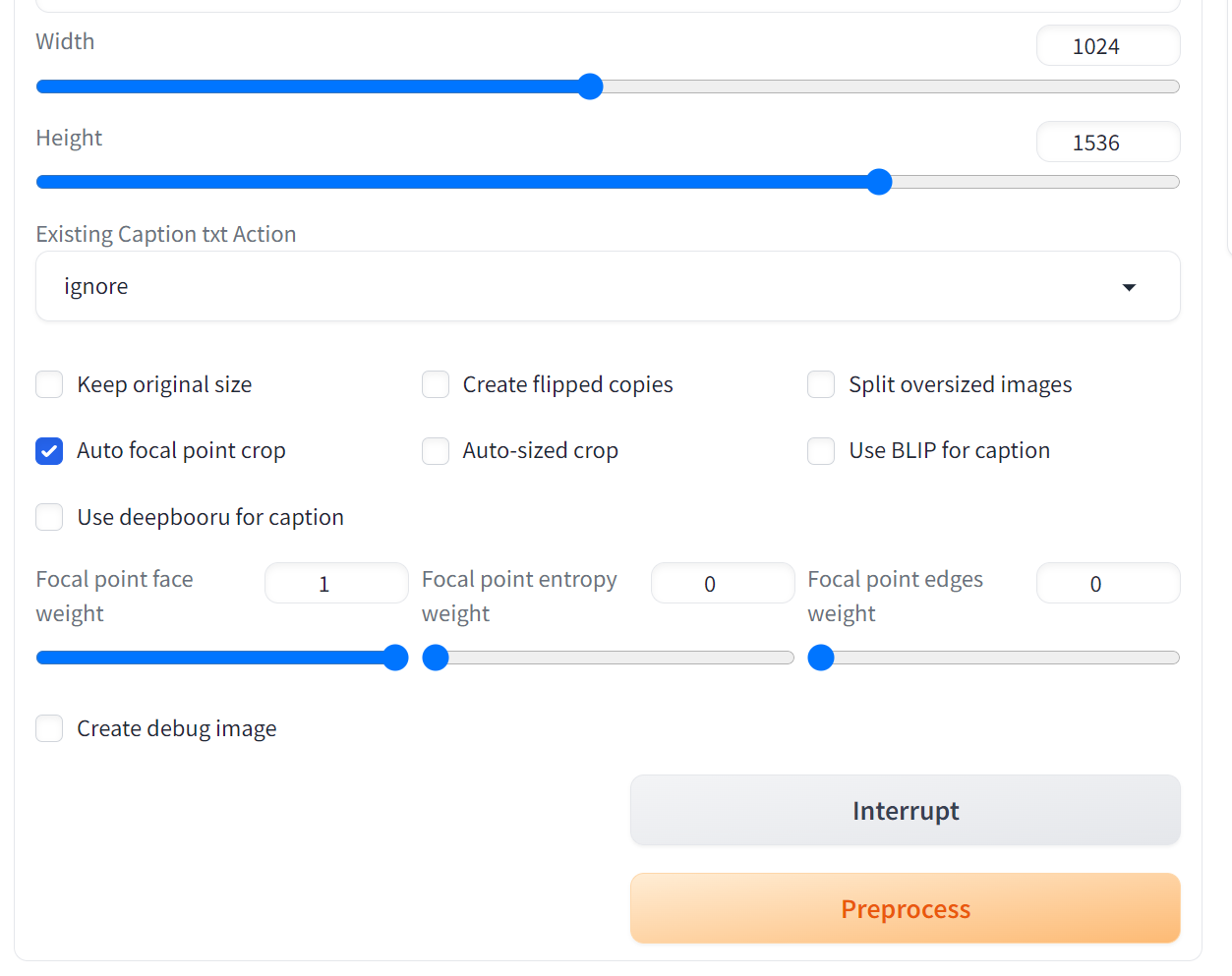Uncheck Auto focal point crop
The image size is (1232, 976).
(49, 451)
